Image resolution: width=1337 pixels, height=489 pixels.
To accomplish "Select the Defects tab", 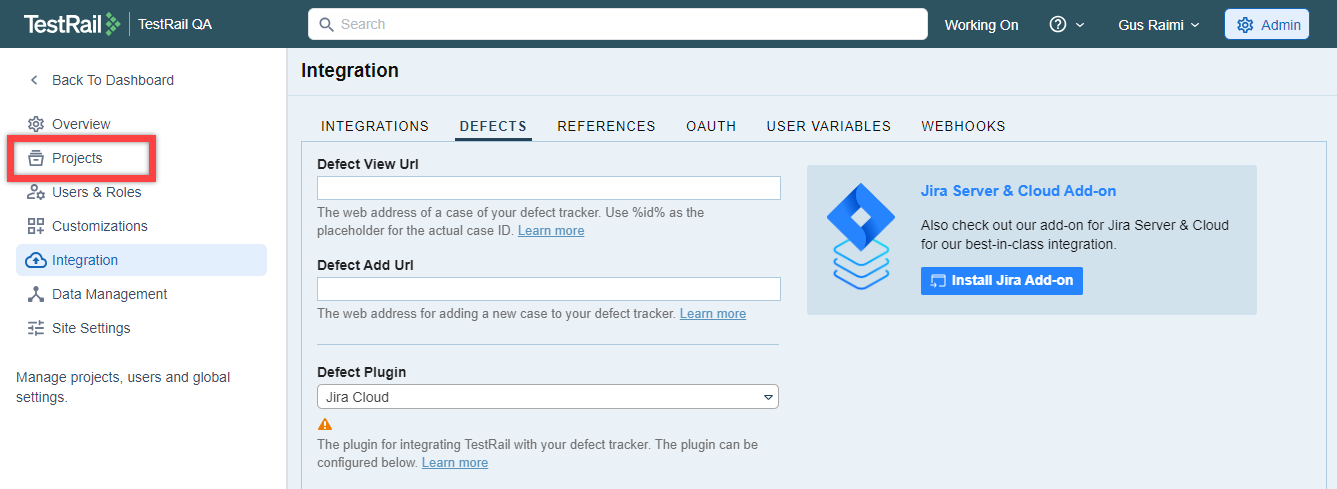I will click(493, 126).
